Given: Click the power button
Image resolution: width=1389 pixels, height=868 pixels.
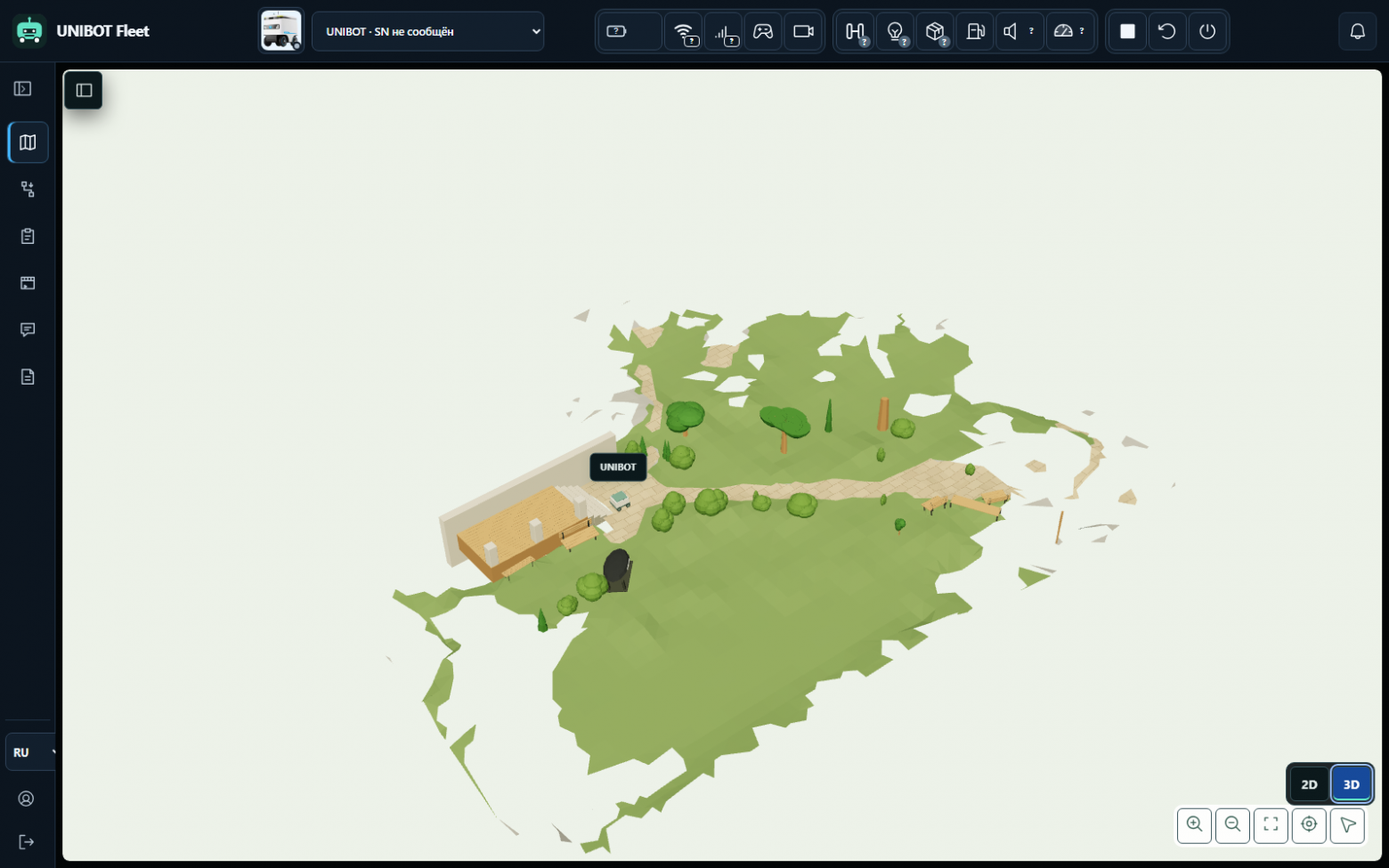Looking at the screenshot, I should [x=1207, y=31].
